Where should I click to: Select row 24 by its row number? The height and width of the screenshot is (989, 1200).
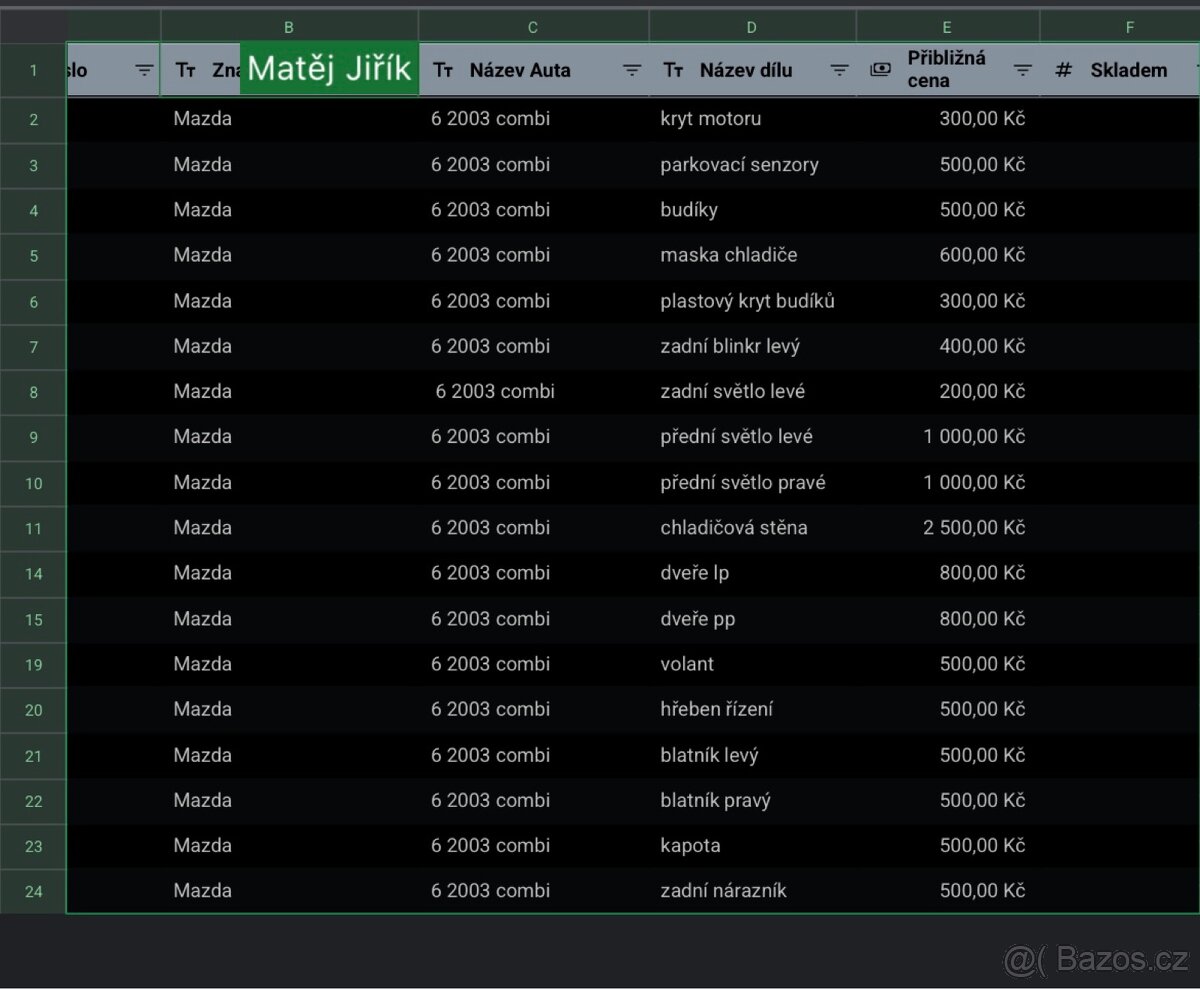click(33, 891)
